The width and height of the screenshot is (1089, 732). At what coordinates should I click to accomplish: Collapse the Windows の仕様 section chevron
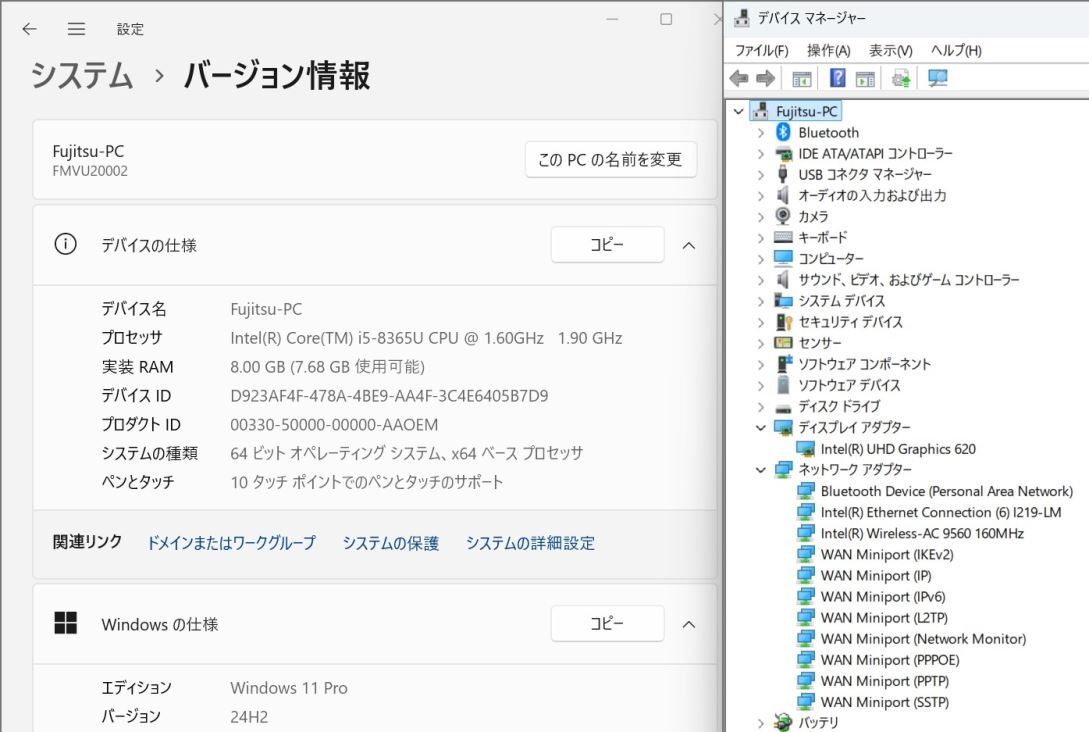point(688,624)
